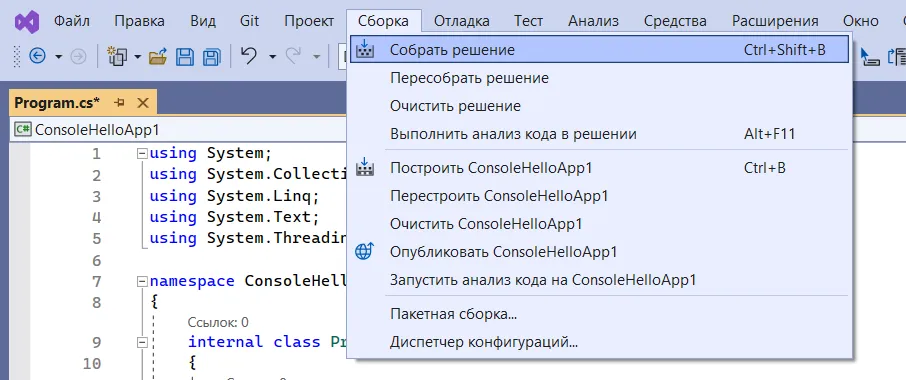The image size is (906, 380).
Task: Choose Опубликовать ConsoleHelloApp1
Action: click(599, 252)
